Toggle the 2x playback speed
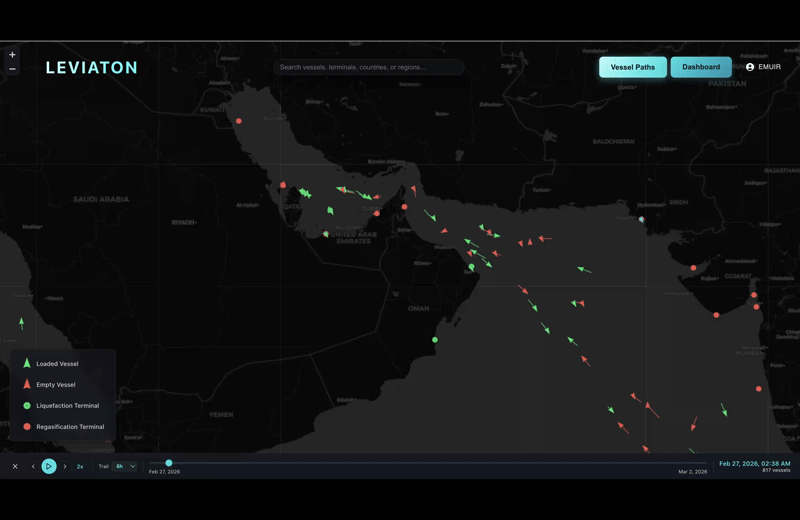Viewport: 800px width, 520px height. [x=80, y=466]
